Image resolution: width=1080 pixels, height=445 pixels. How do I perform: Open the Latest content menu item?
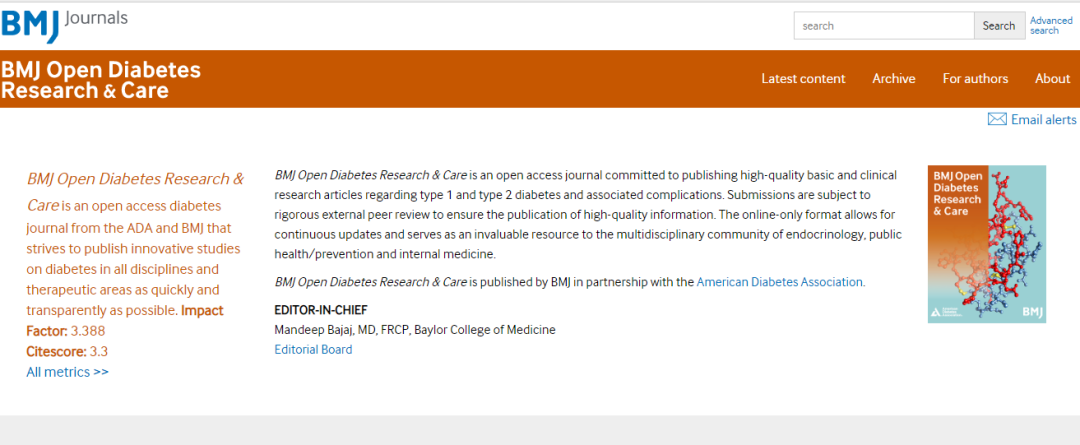coord(803,79)
